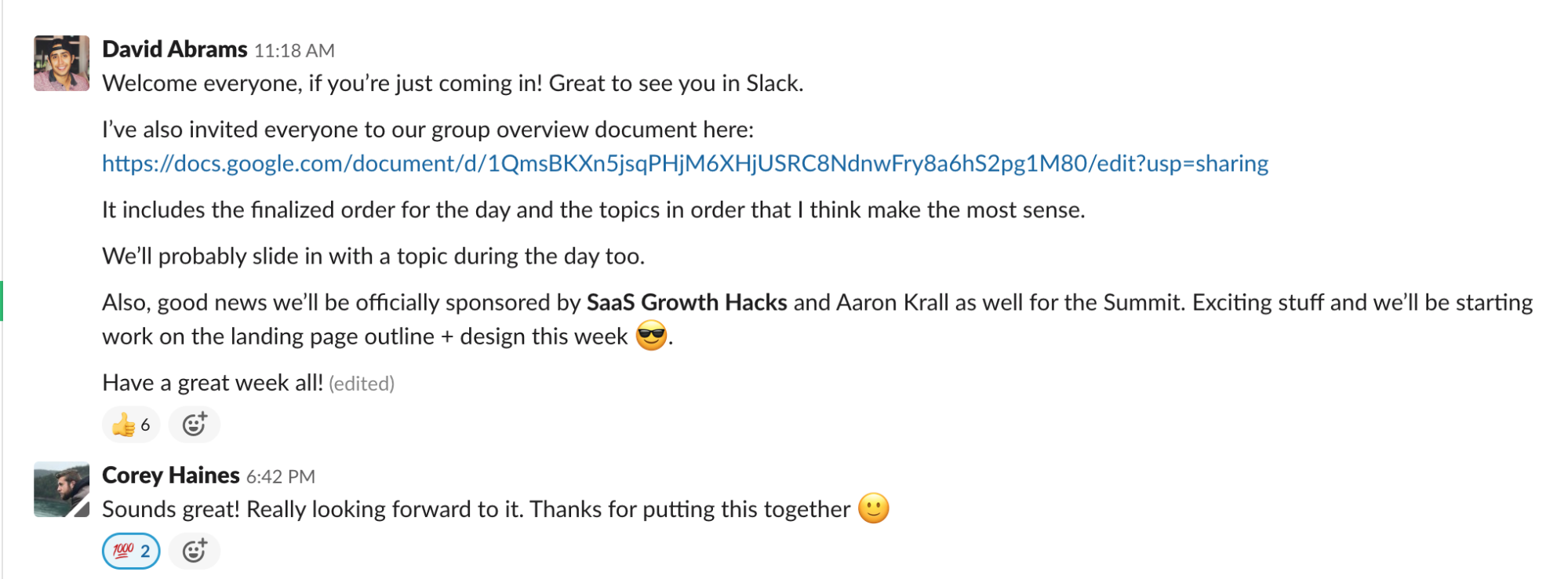Screen dimensions: 1568x579
Task: Open the Google Docs overview document link
Action: pos(685,163)
